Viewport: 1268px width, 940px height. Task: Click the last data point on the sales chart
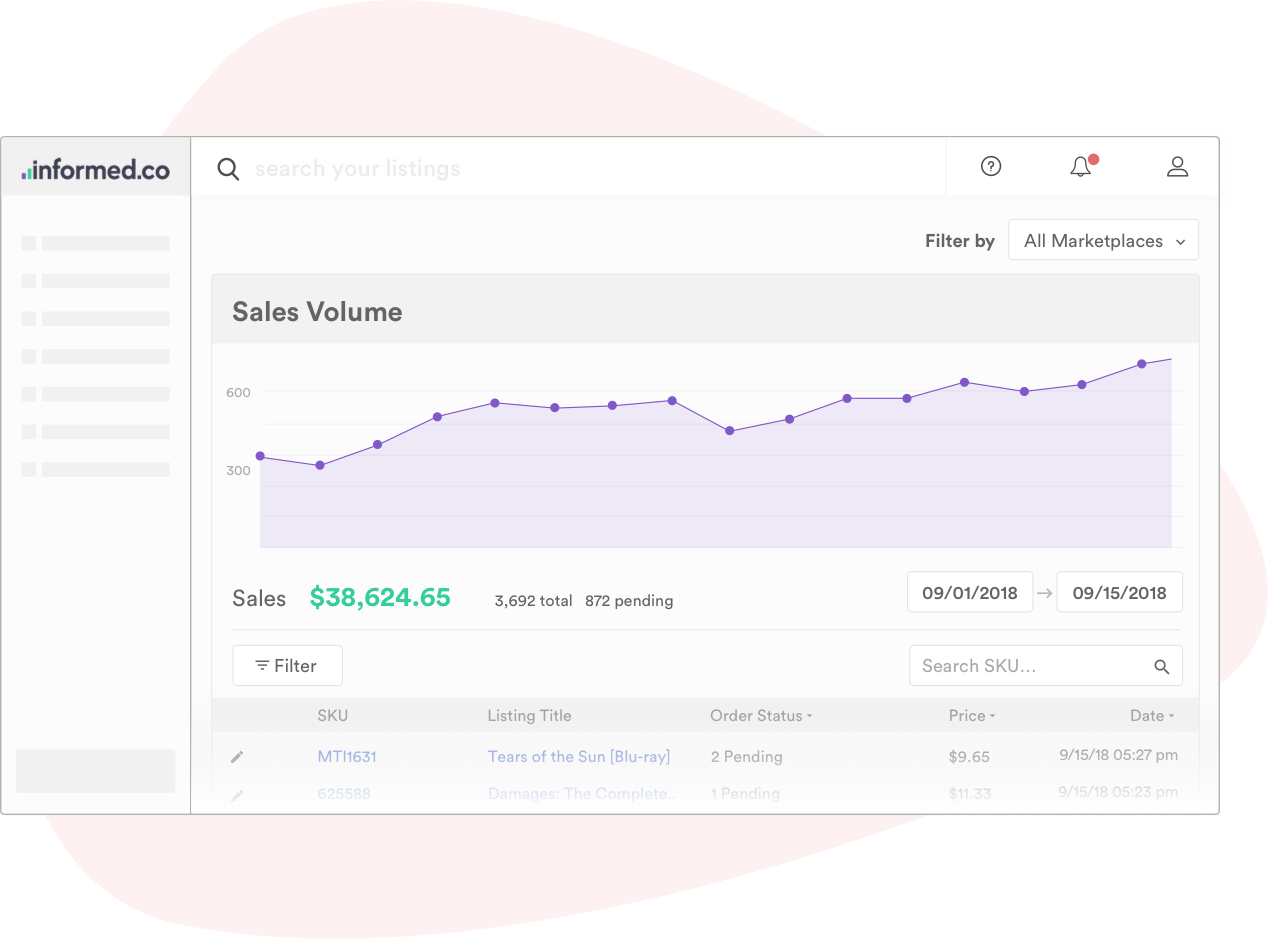[1142, 365]
